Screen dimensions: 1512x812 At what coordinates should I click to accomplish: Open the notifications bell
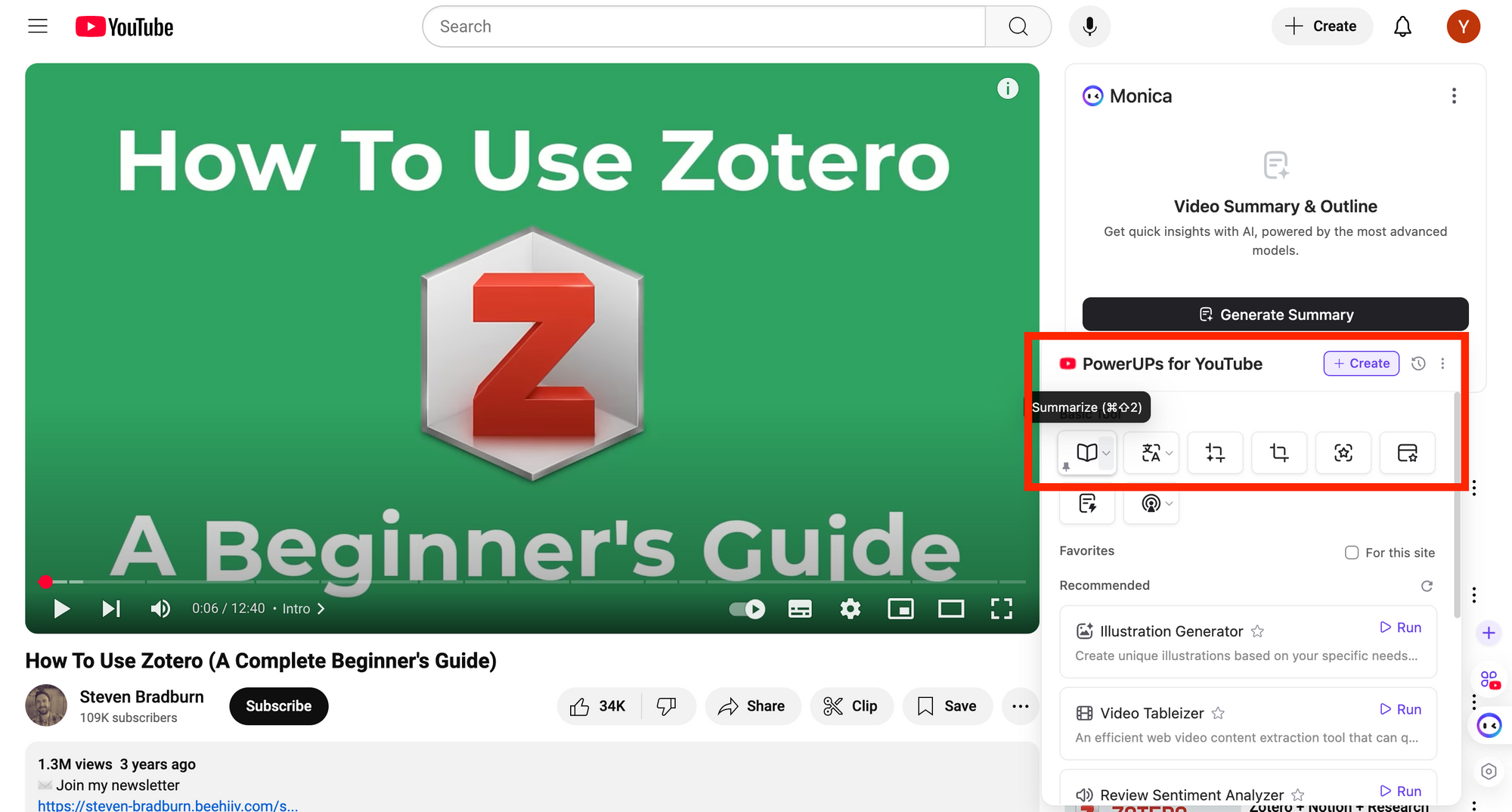pos(1402,26)
